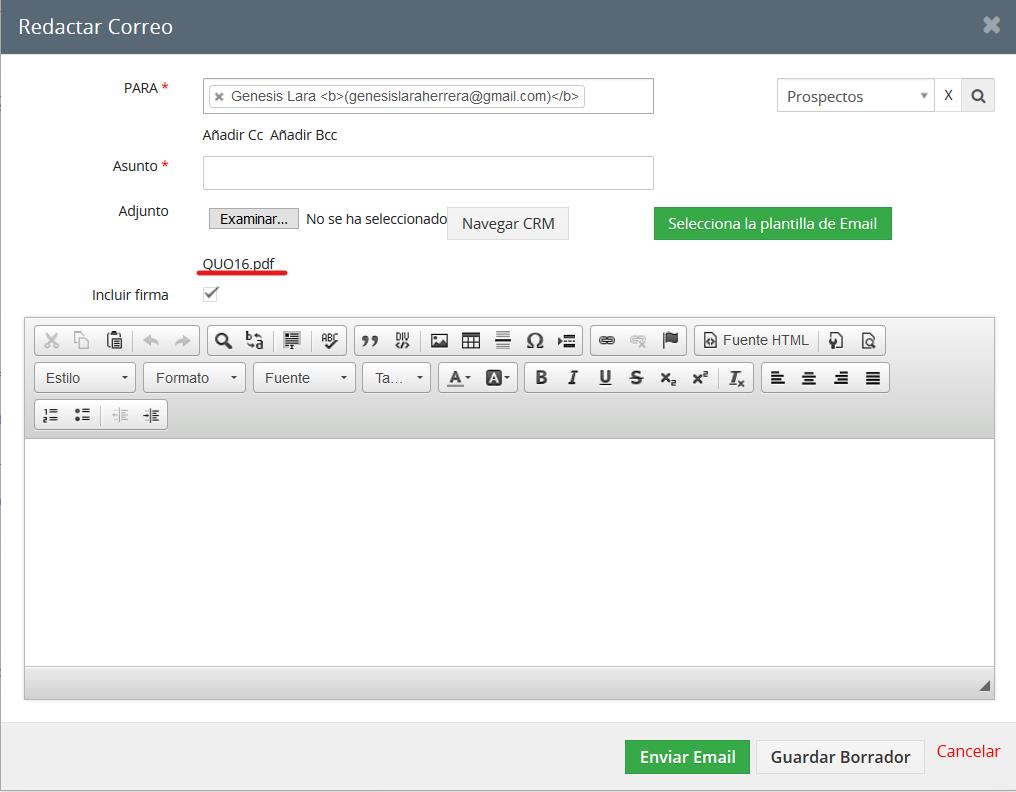Image resolution: width=1016 pixels, height=792 pixels.
Task: Switch to Fuente HTML source view
Action: (x=756, y=341)
